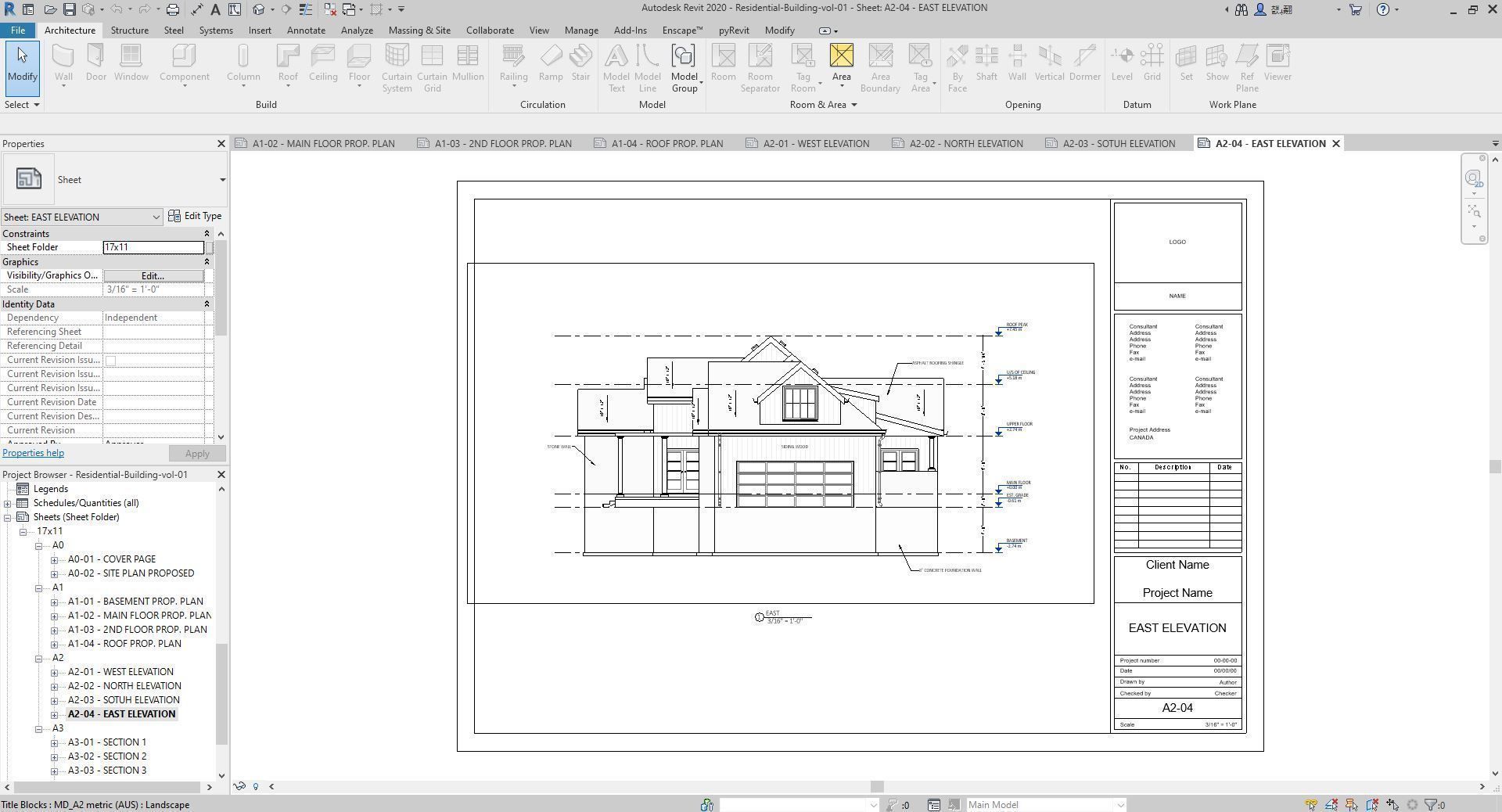Open the Properties help link

pos(33,453)
